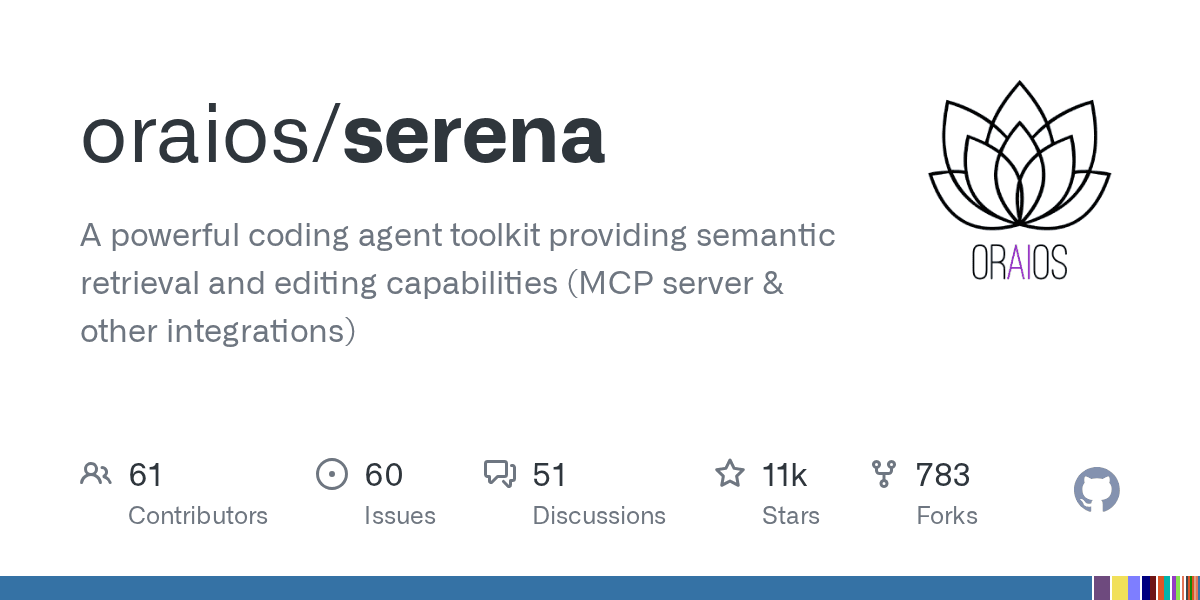Click the ORAIOS wordmark under the lotus
Screen dimensions: 1200x600
click(1019, 262)
